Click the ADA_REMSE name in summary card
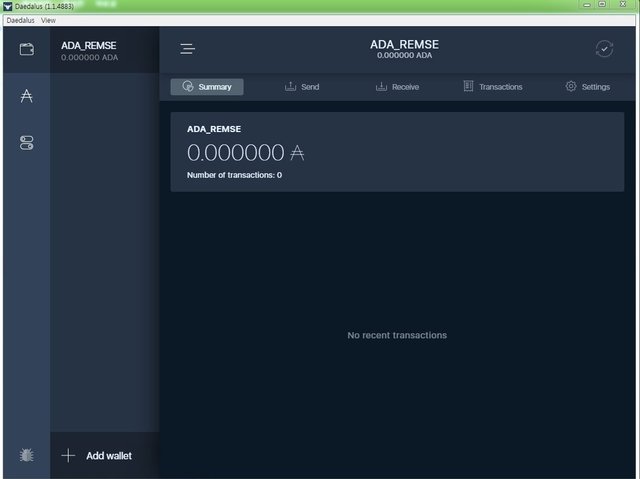The height and width of the screenshot is (479, 640). 214,129
